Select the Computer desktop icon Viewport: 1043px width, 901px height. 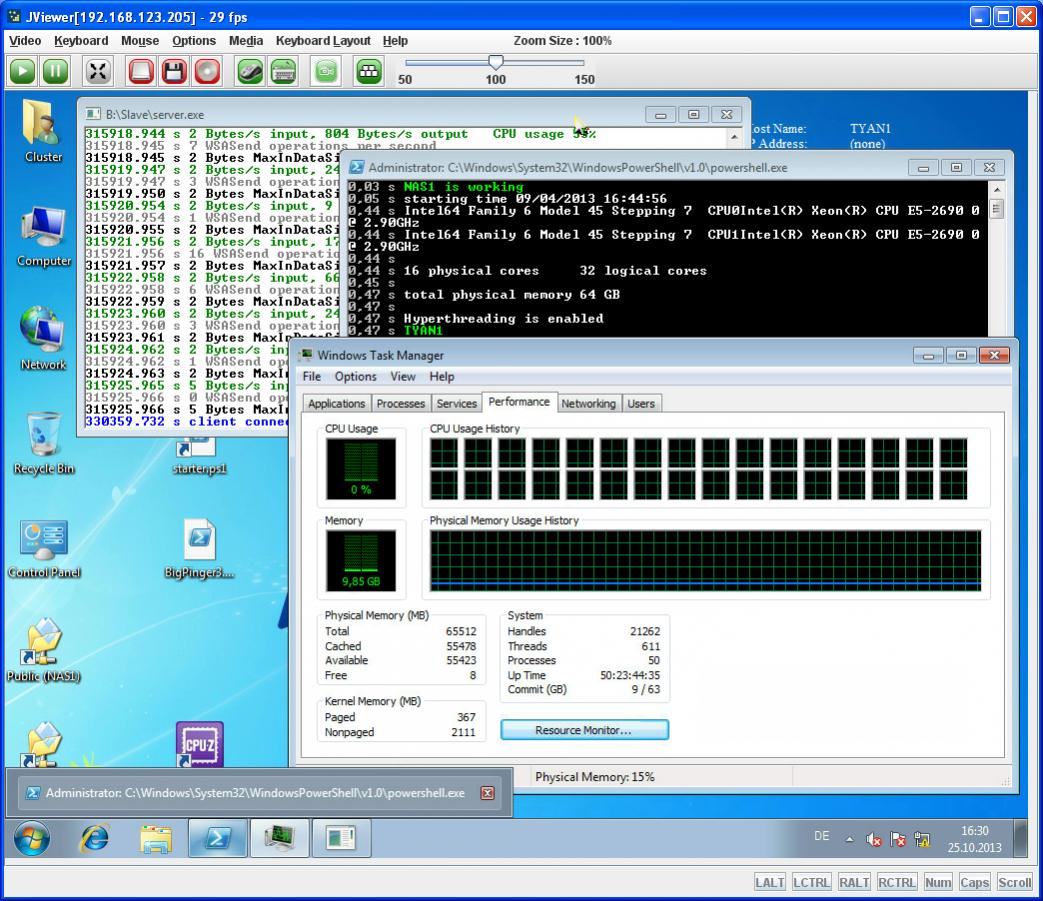click(x=44, y=236)
